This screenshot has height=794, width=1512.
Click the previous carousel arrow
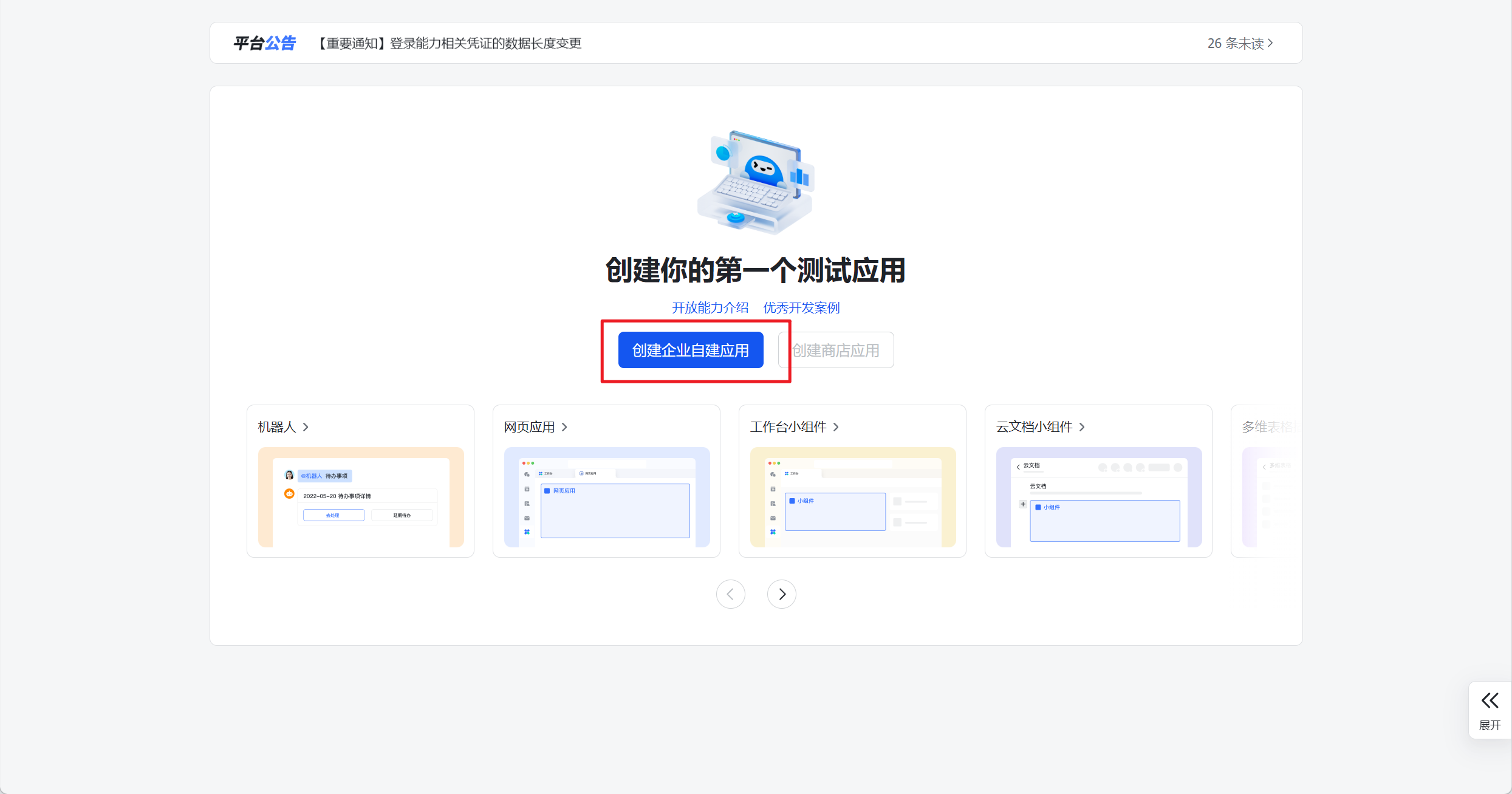click(730, 594)
